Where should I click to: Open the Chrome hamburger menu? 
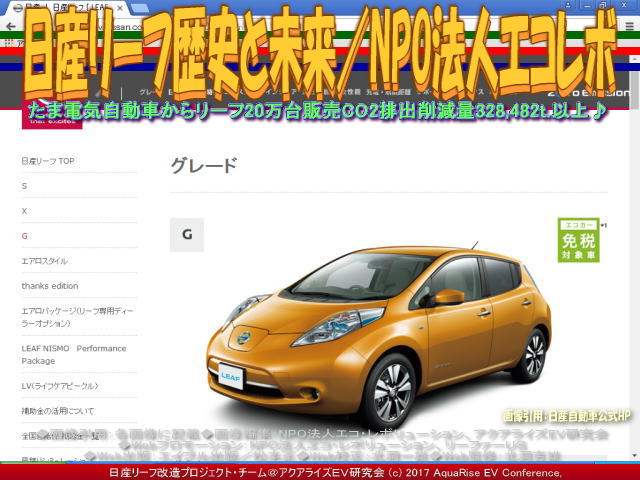(x=629, y=27)
